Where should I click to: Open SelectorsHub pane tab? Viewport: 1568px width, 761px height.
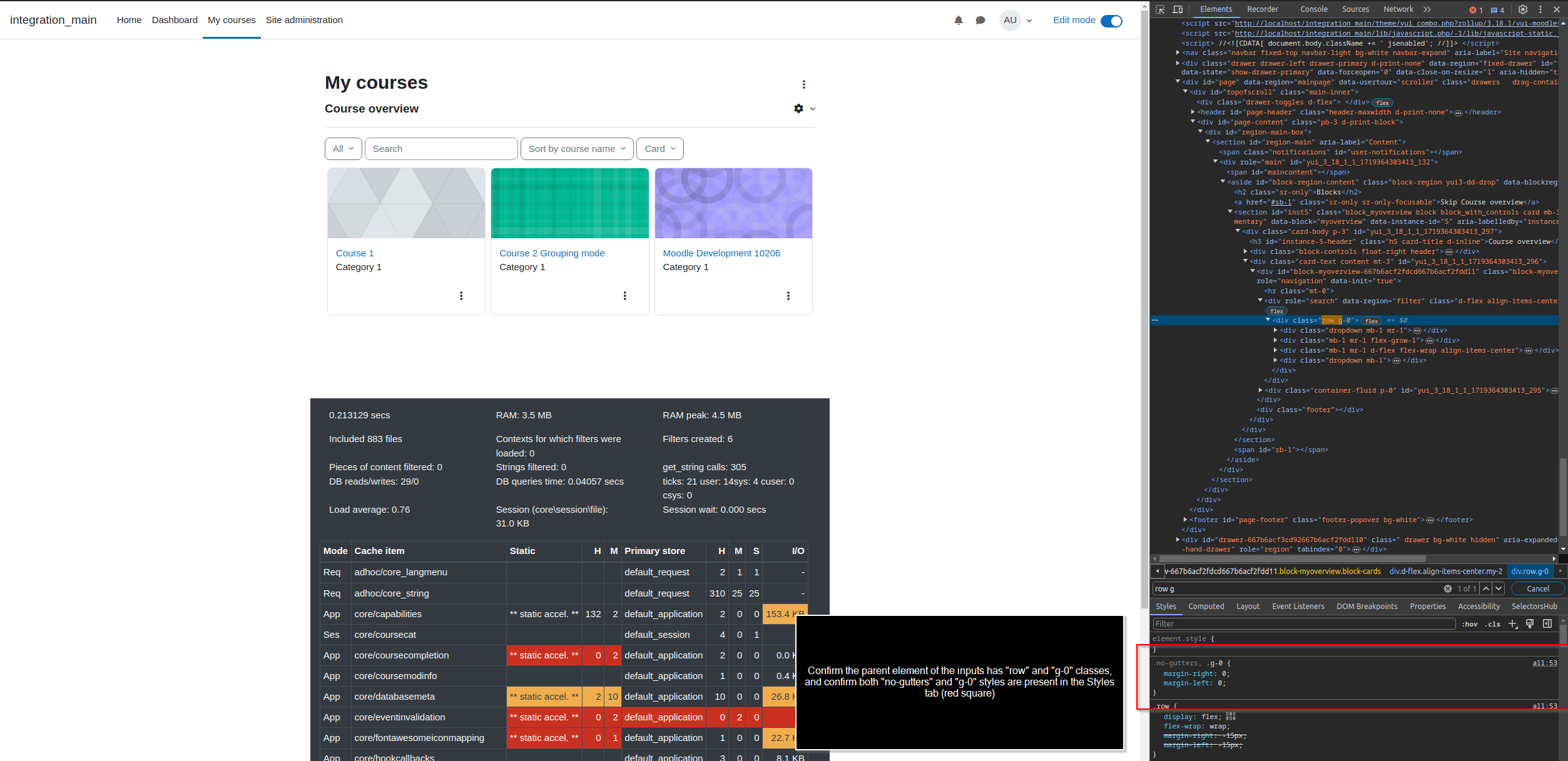click(x=1534, y=606)
